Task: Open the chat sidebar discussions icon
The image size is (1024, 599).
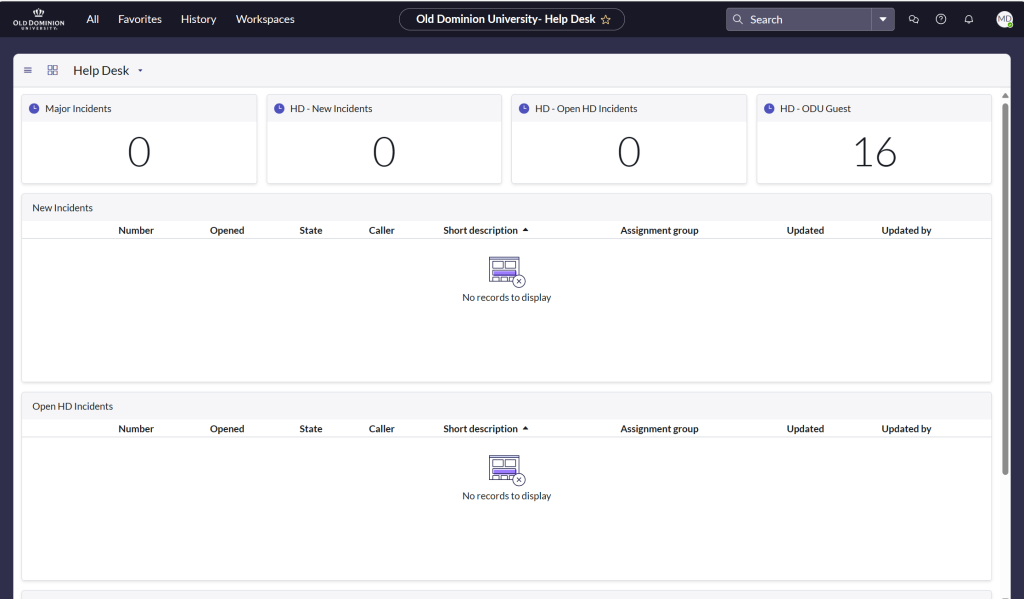Action: point(914,20)
